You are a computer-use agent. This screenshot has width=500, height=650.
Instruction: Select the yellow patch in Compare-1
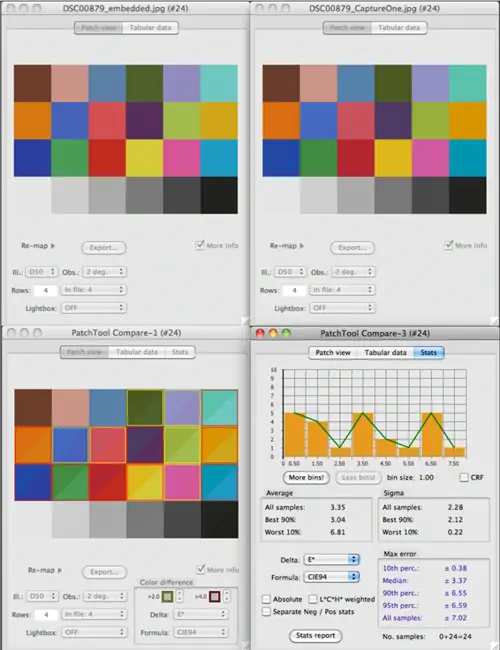tap(145, 482)
